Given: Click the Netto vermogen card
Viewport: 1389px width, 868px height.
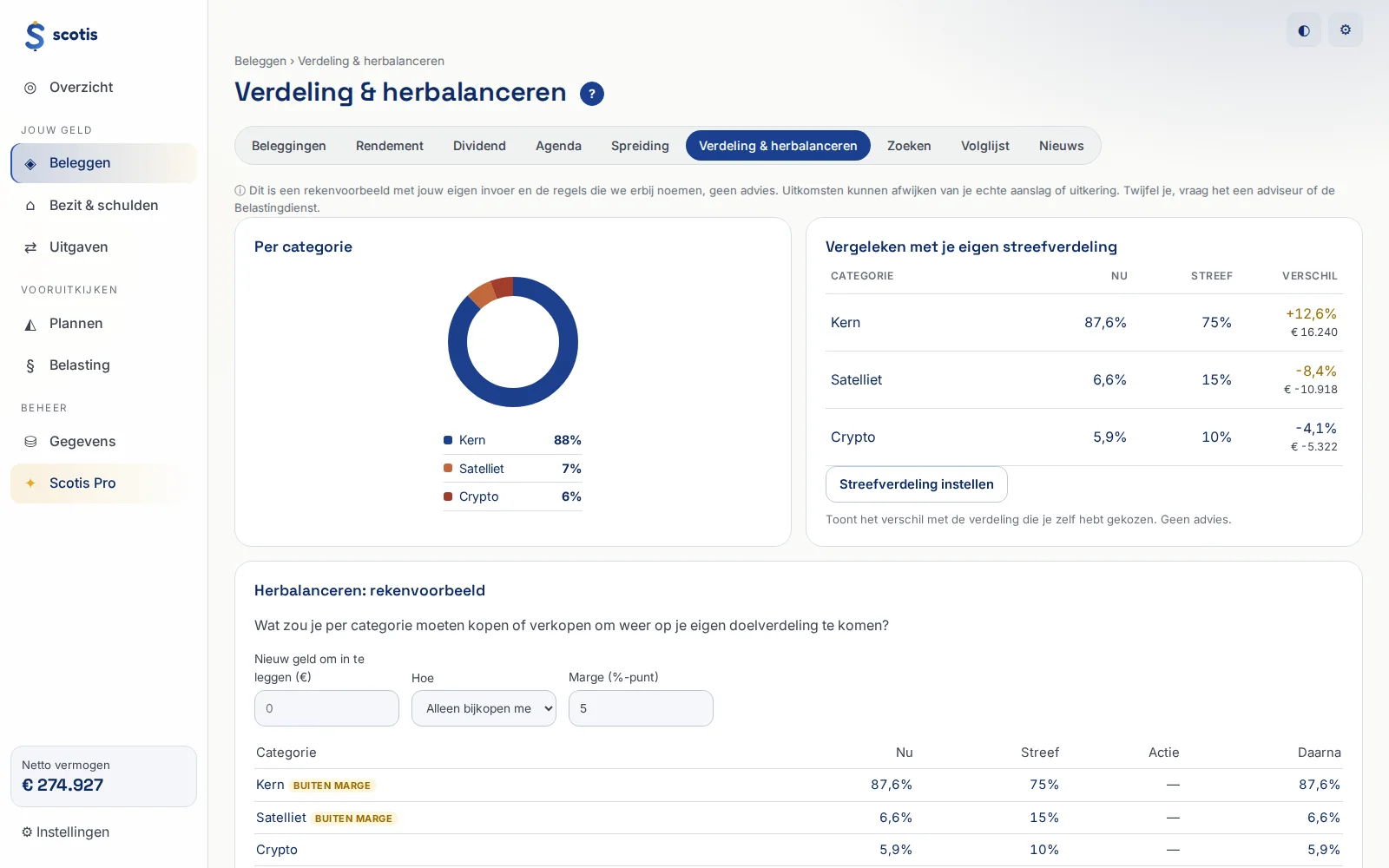Looking at the screenshot, I should click(x=103, y=776).
